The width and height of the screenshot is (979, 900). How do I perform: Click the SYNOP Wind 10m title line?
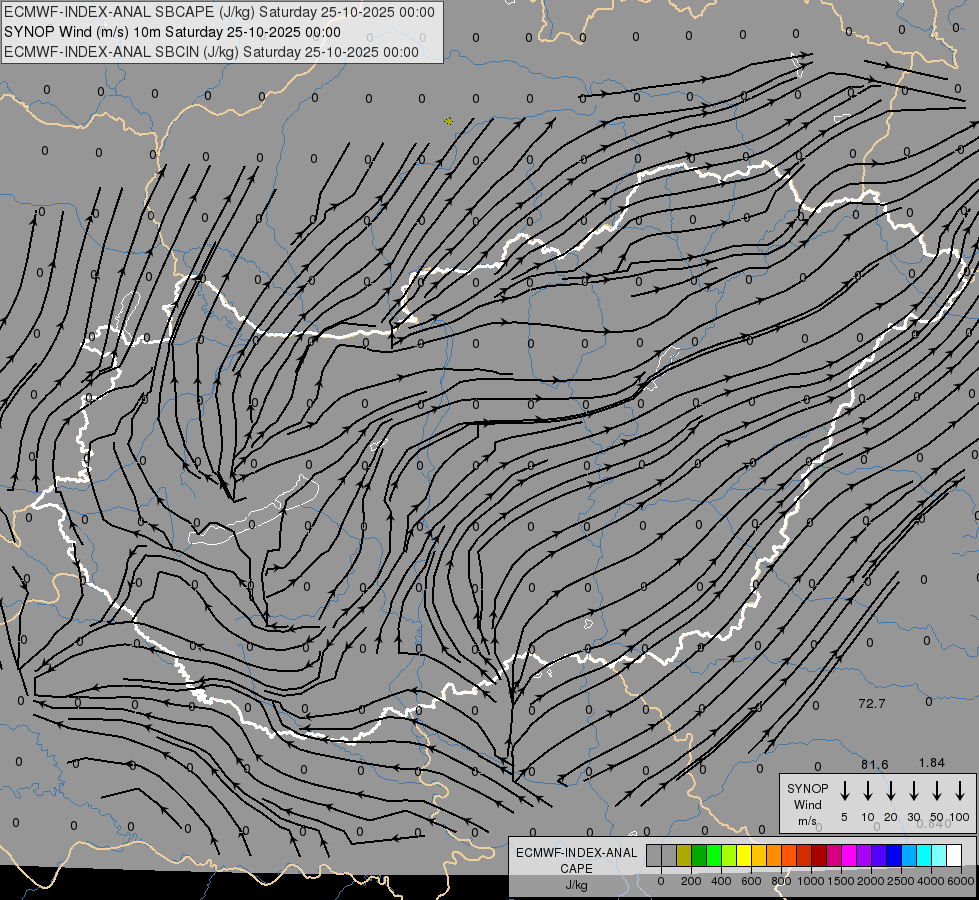172,32
